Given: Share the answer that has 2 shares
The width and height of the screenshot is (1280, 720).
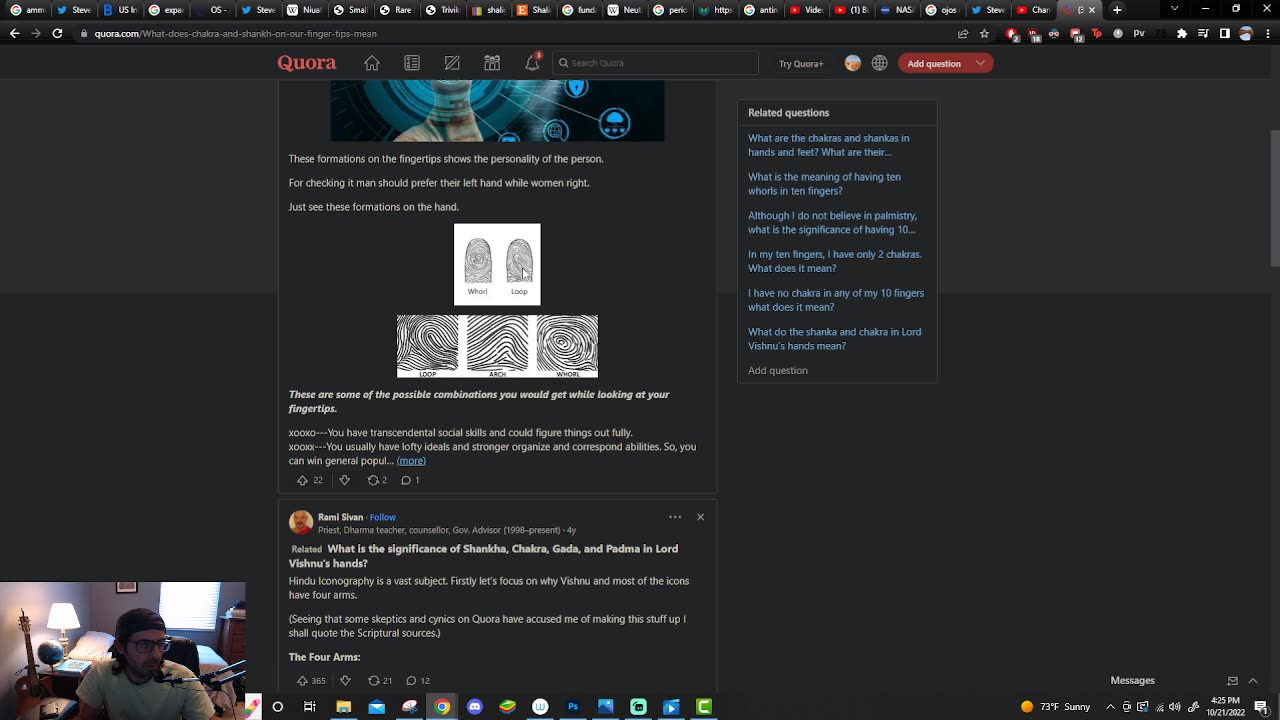Looking at the screenshot, I should (x=377, y=480).
